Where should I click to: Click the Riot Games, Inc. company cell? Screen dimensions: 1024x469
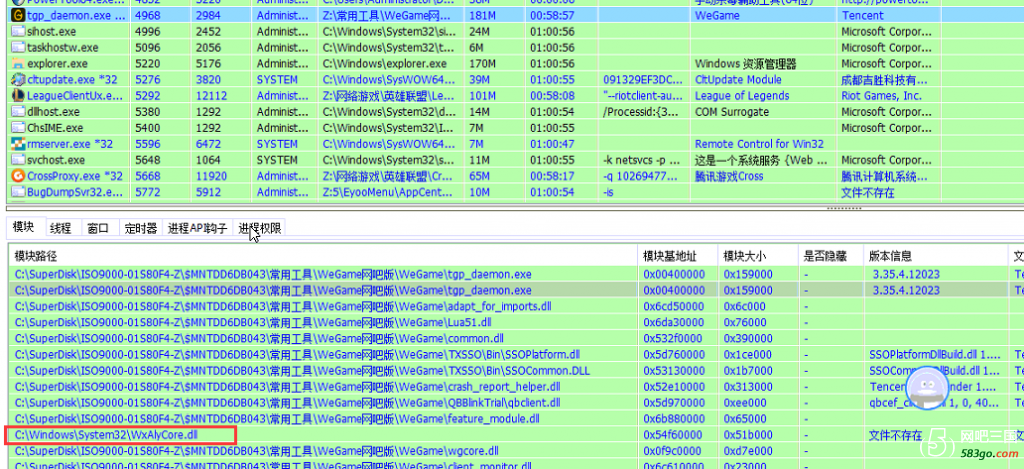point(882,95)
